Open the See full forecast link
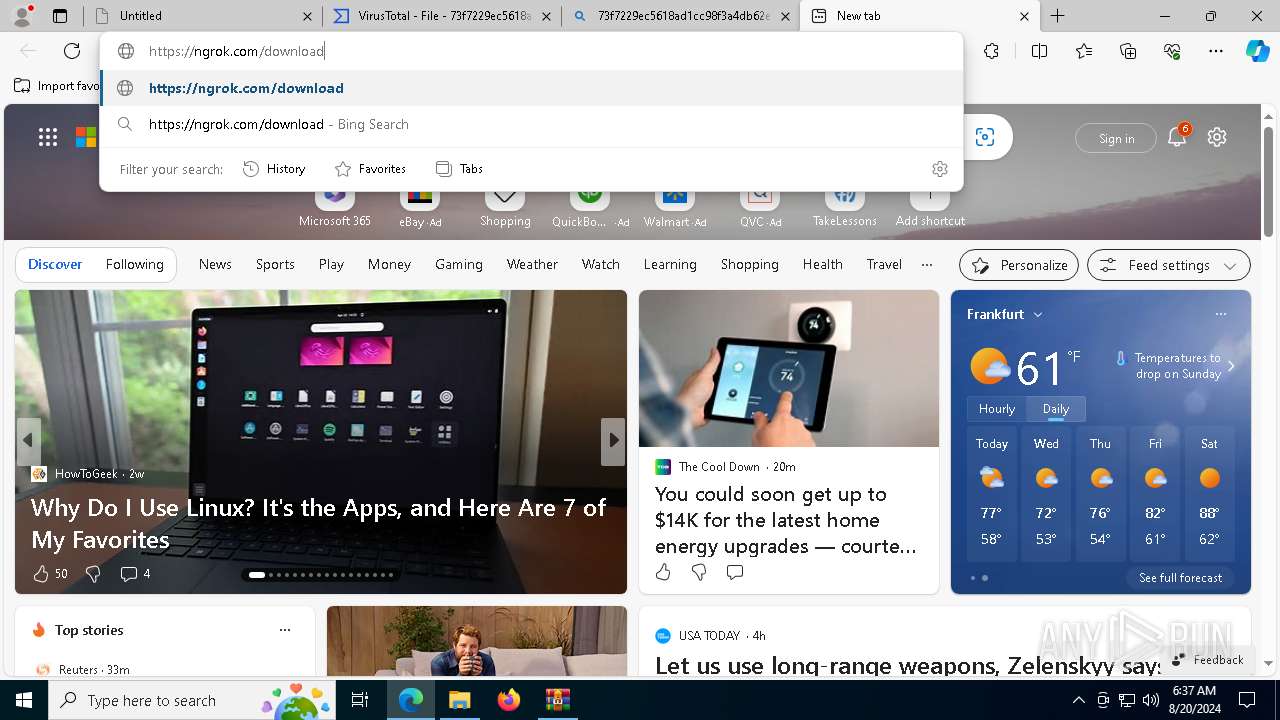The width and height of the screenshot is (1280, 720). 1181,578
